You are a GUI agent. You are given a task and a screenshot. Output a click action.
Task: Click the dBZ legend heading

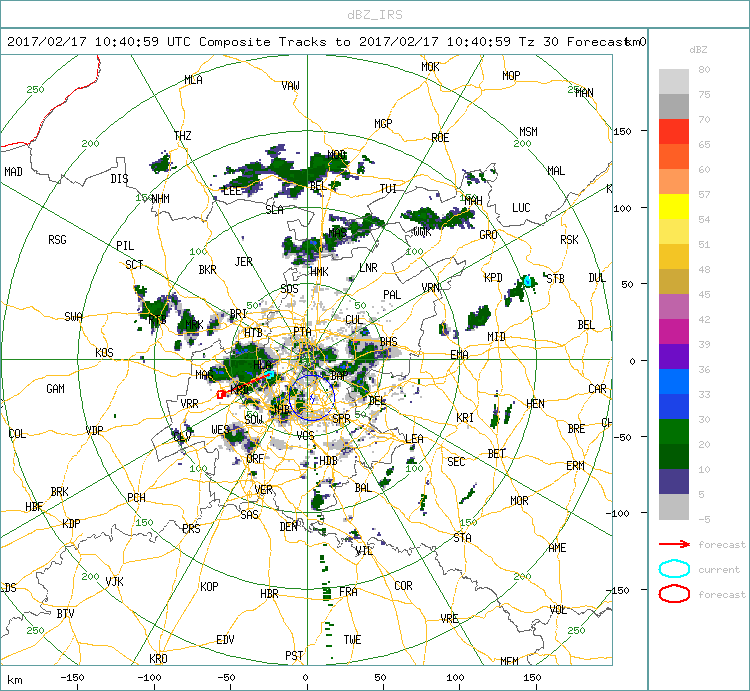click(x=698, y=50)
